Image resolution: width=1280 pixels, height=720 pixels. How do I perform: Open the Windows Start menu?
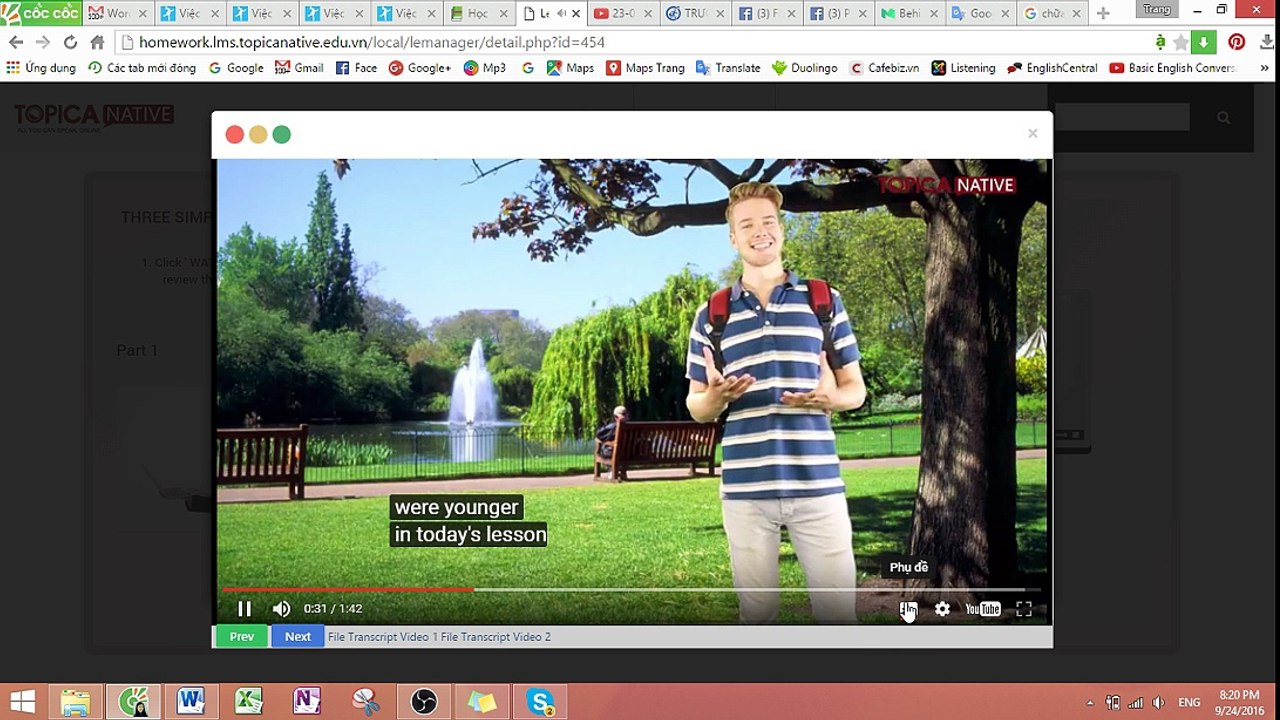pos(22,702)
